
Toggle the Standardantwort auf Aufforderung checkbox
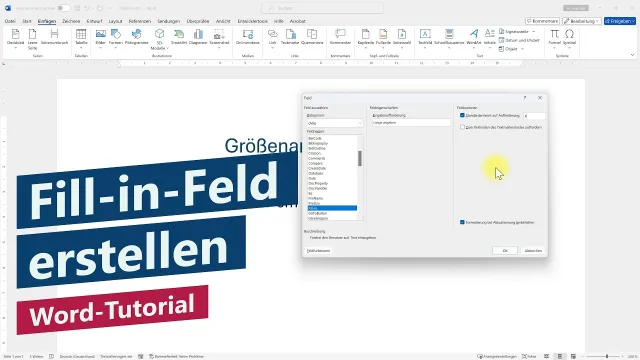(x=462, y=116)
